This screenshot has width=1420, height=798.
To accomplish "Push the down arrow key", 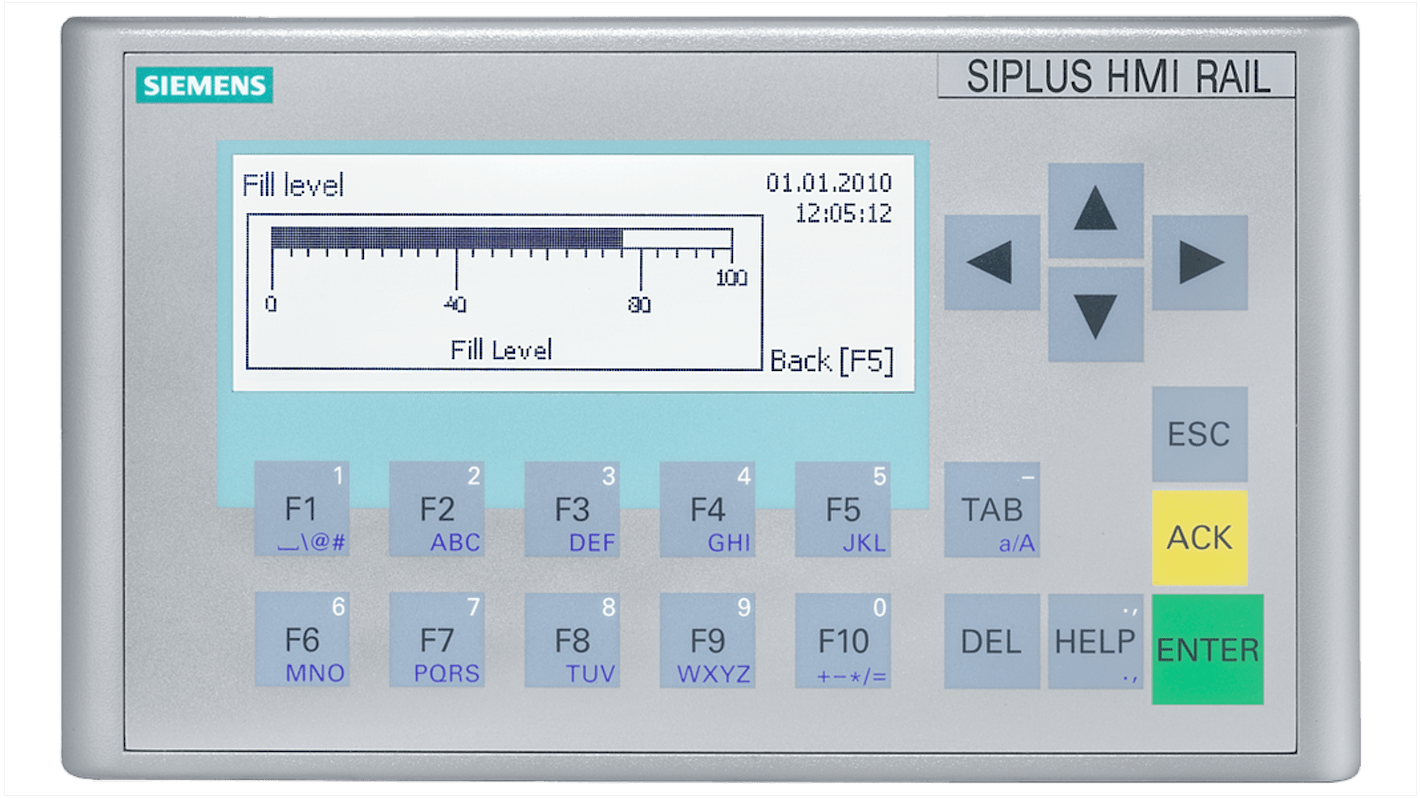I will coord(1095,314).
